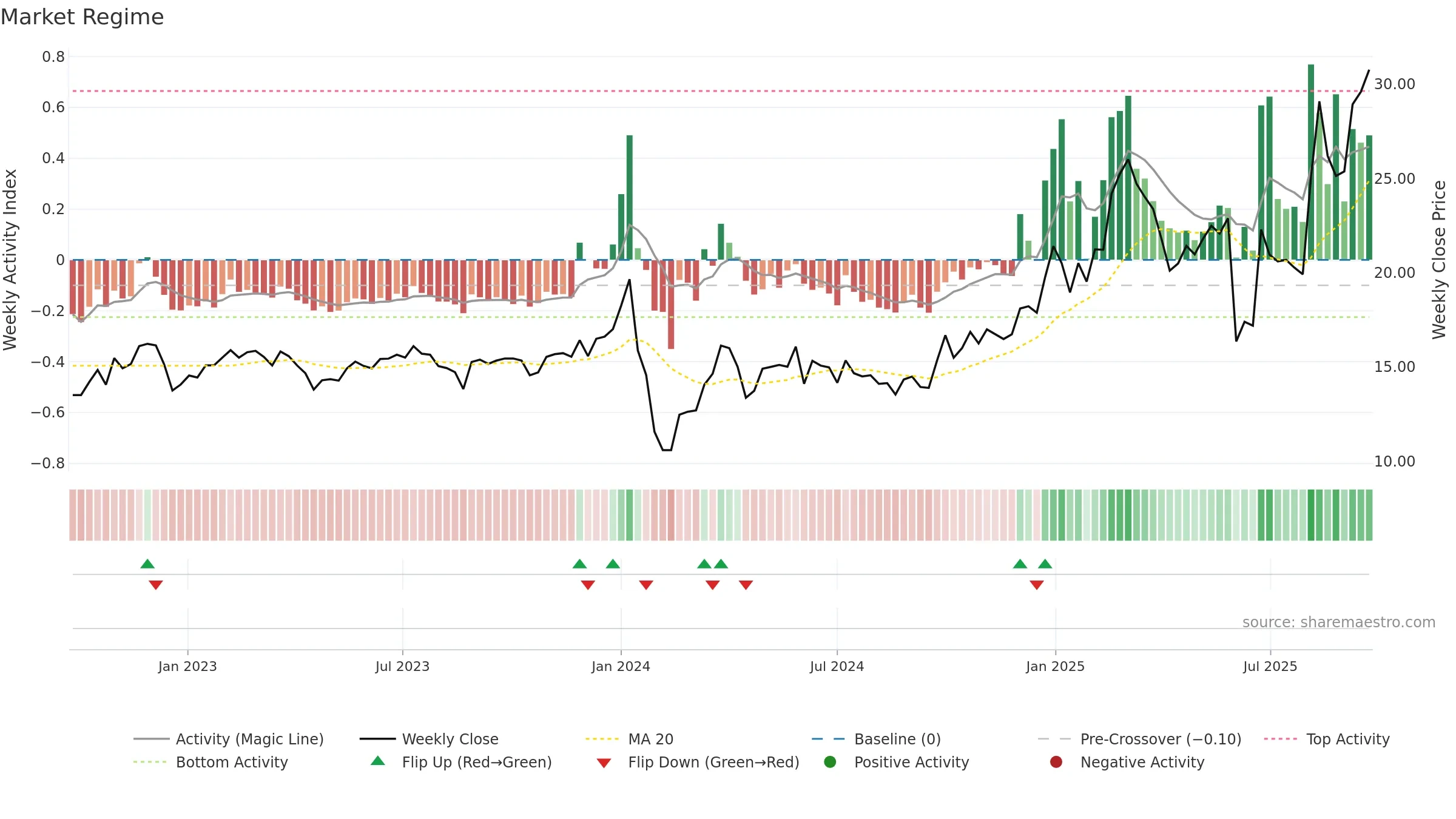Click the Weekly Close Price axis title
The width and height of the screenshot is (1456, 819).
pyautogui.click(x=1439, y=260)
